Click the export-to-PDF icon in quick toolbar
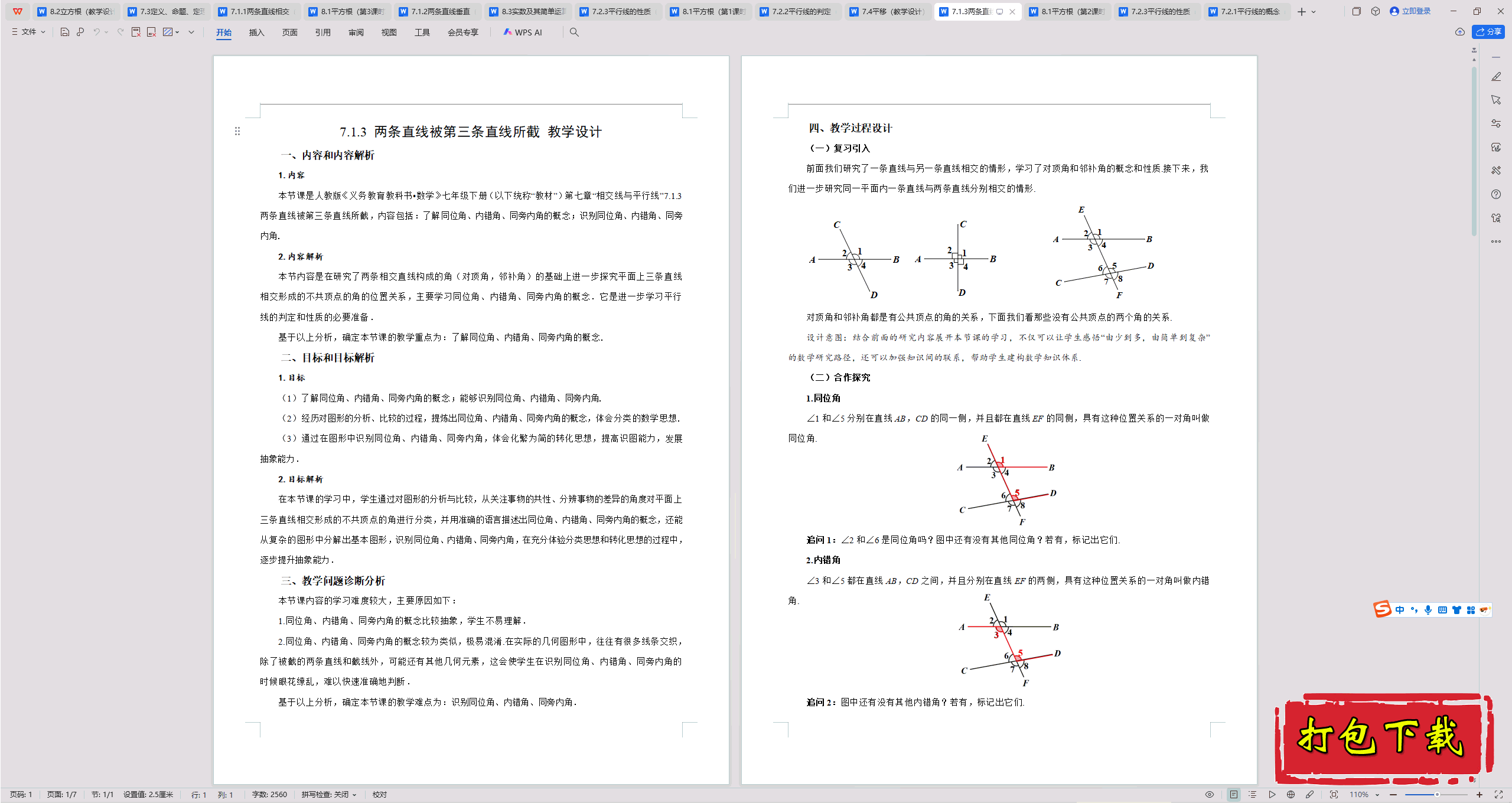The height and width of the screenshot is (803, 1512). click(x=136, y=32)
